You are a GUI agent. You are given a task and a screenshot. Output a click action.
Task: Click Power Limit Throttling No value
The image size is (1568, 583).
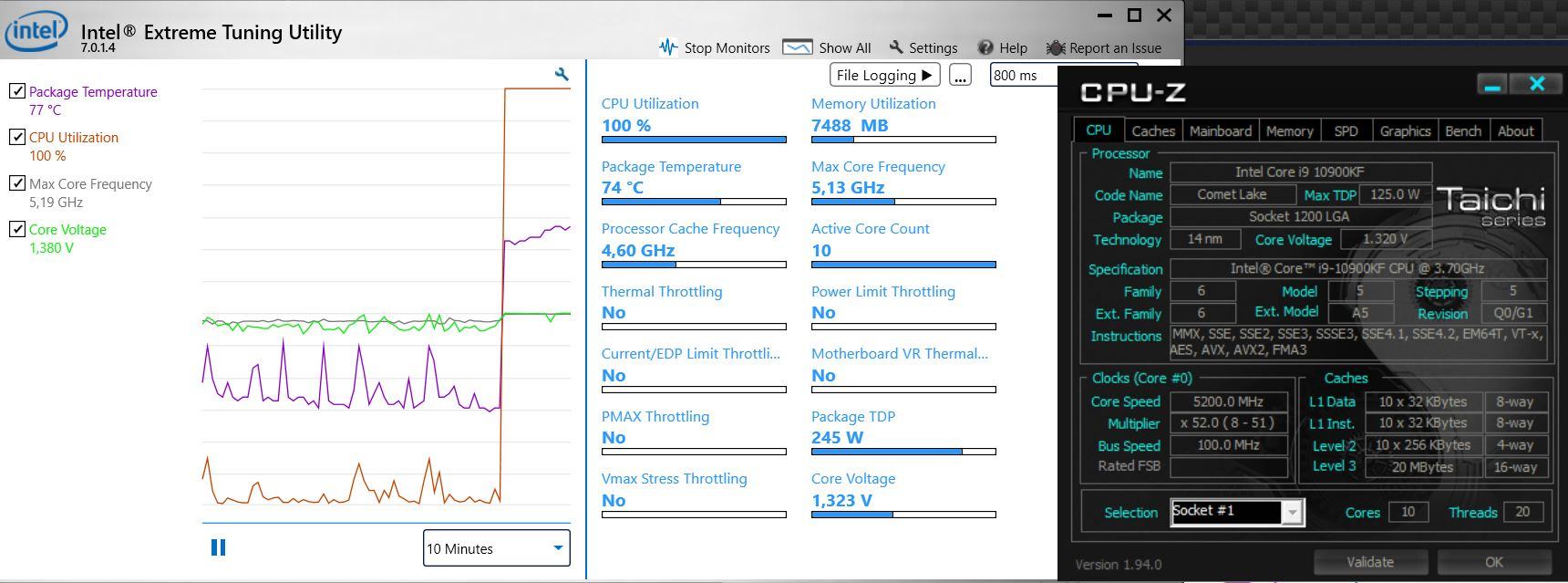tap(823, 312)
